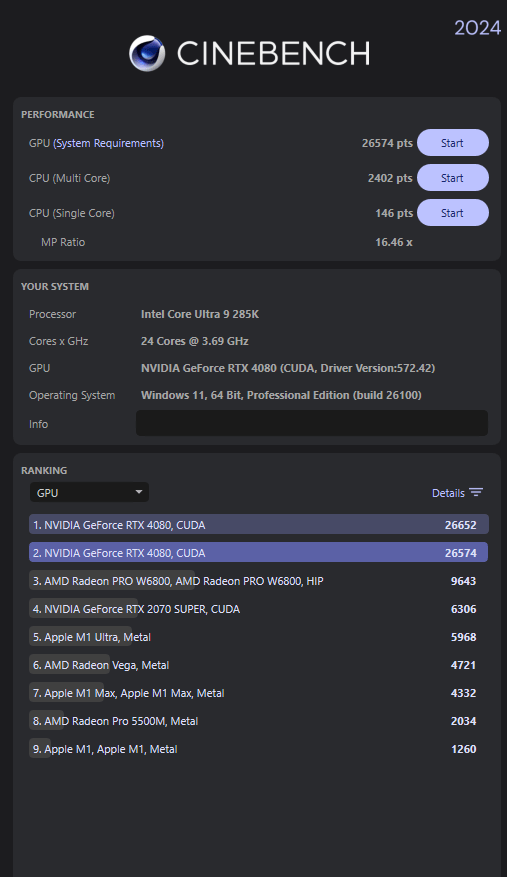This screenshot has height=877, width=507.
Task: Click the Info text field
Action: click(312, 423)
